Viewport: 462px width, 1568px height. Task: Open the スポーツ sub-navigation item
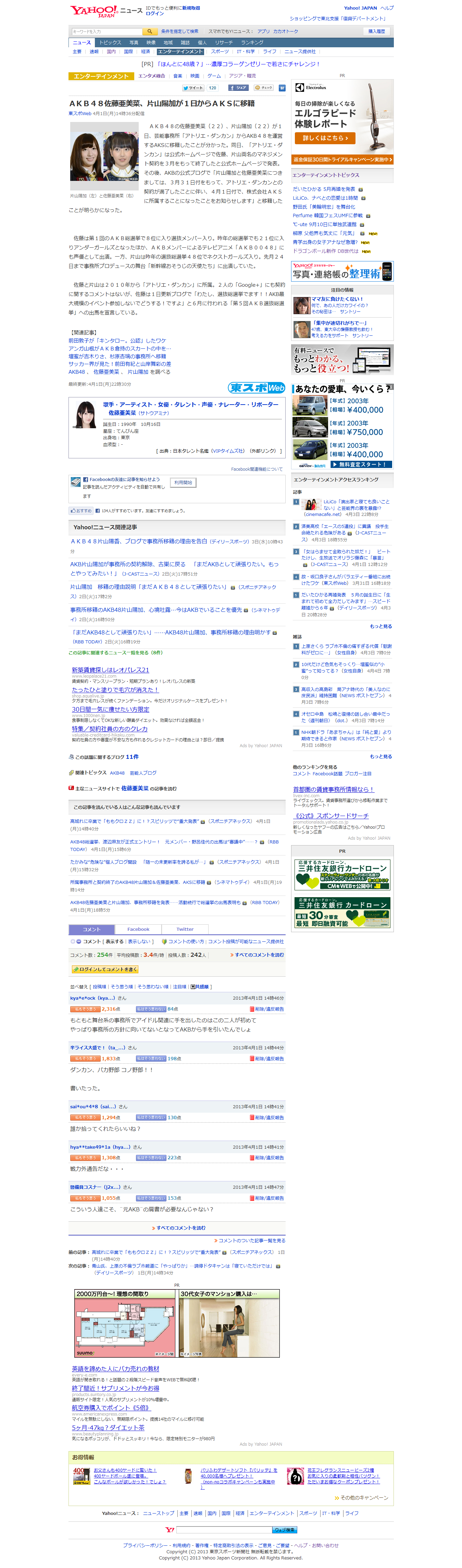(220, 52)
